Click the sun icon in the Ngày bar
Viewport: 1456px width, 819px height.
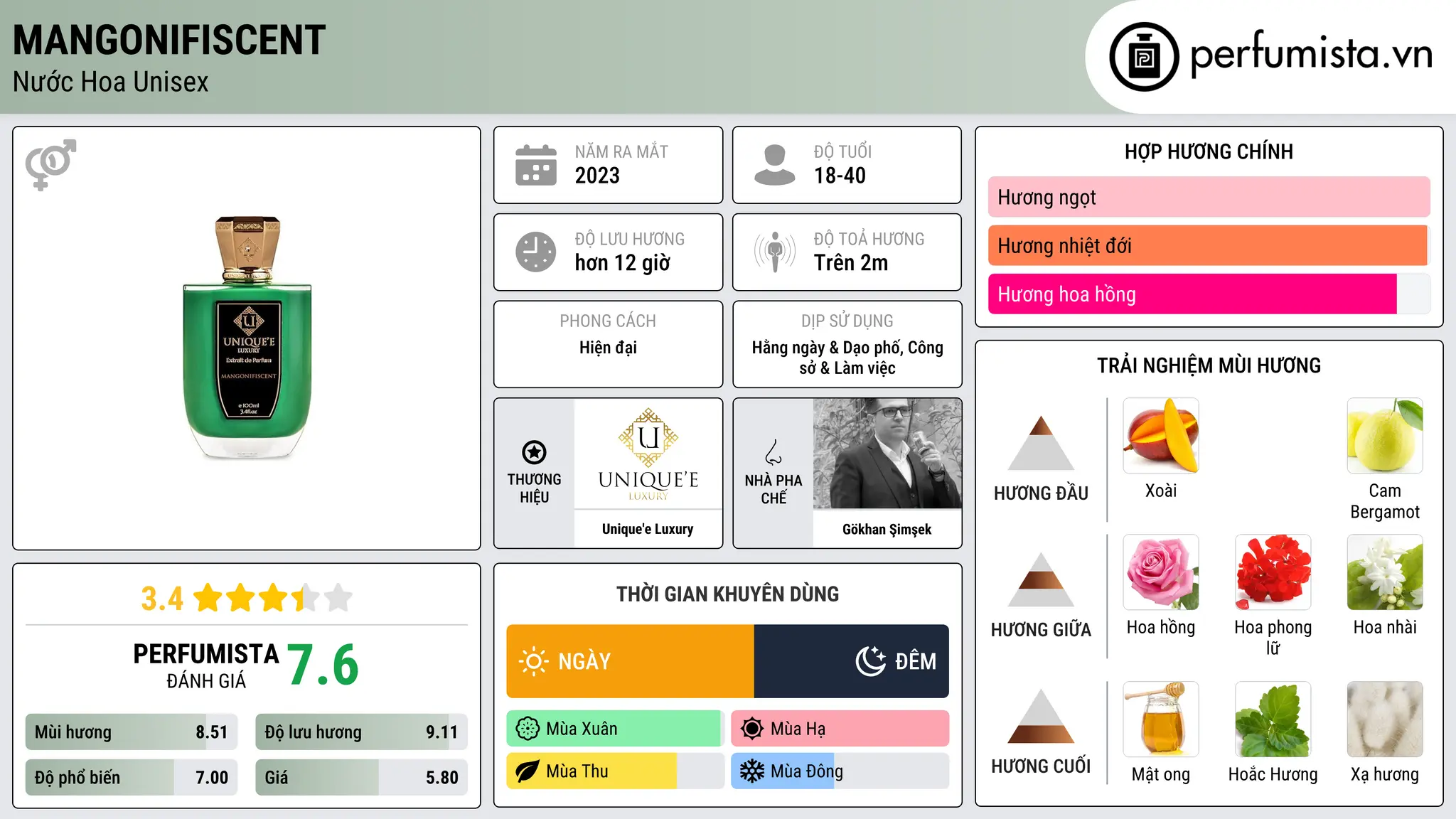pyautogui.click(x=533, y=661)
